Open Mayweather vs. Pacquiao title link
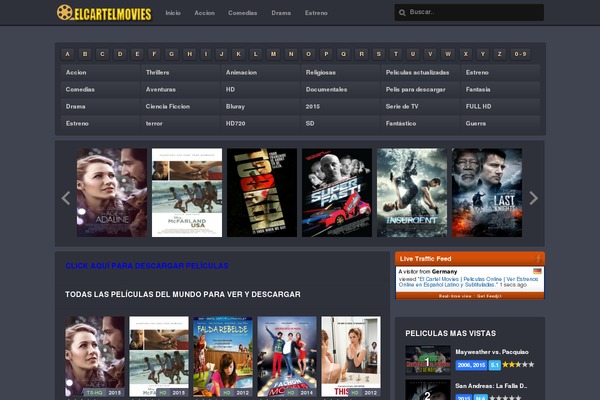The height and width of the screenshot is (400, 600). [492, 352]
